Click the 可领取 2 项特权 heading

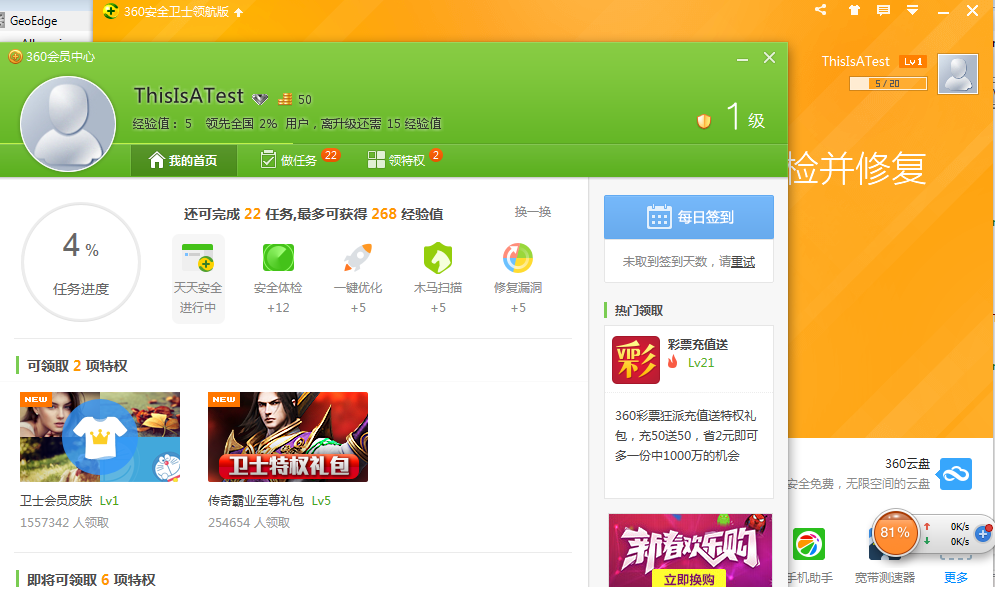(x=77, y=366)
